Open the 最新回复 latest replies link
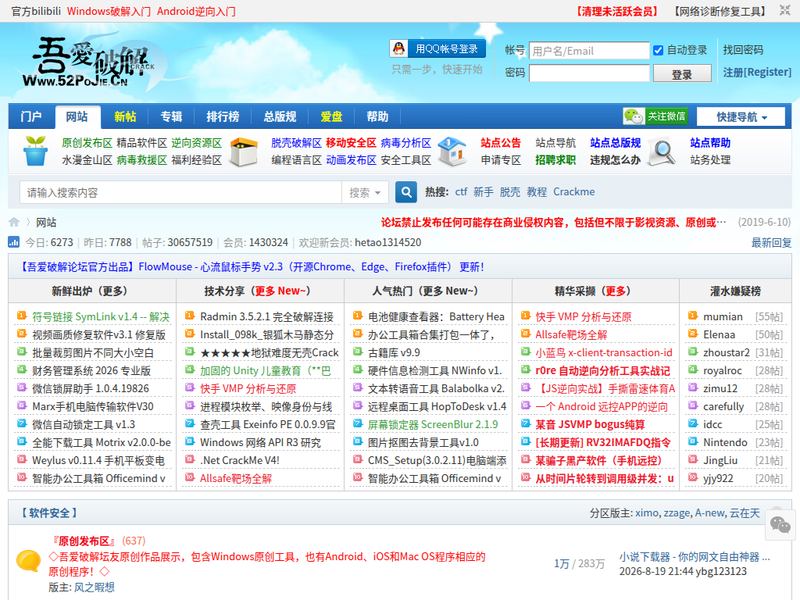Screen dimensions: 800x600 [771, 242]
